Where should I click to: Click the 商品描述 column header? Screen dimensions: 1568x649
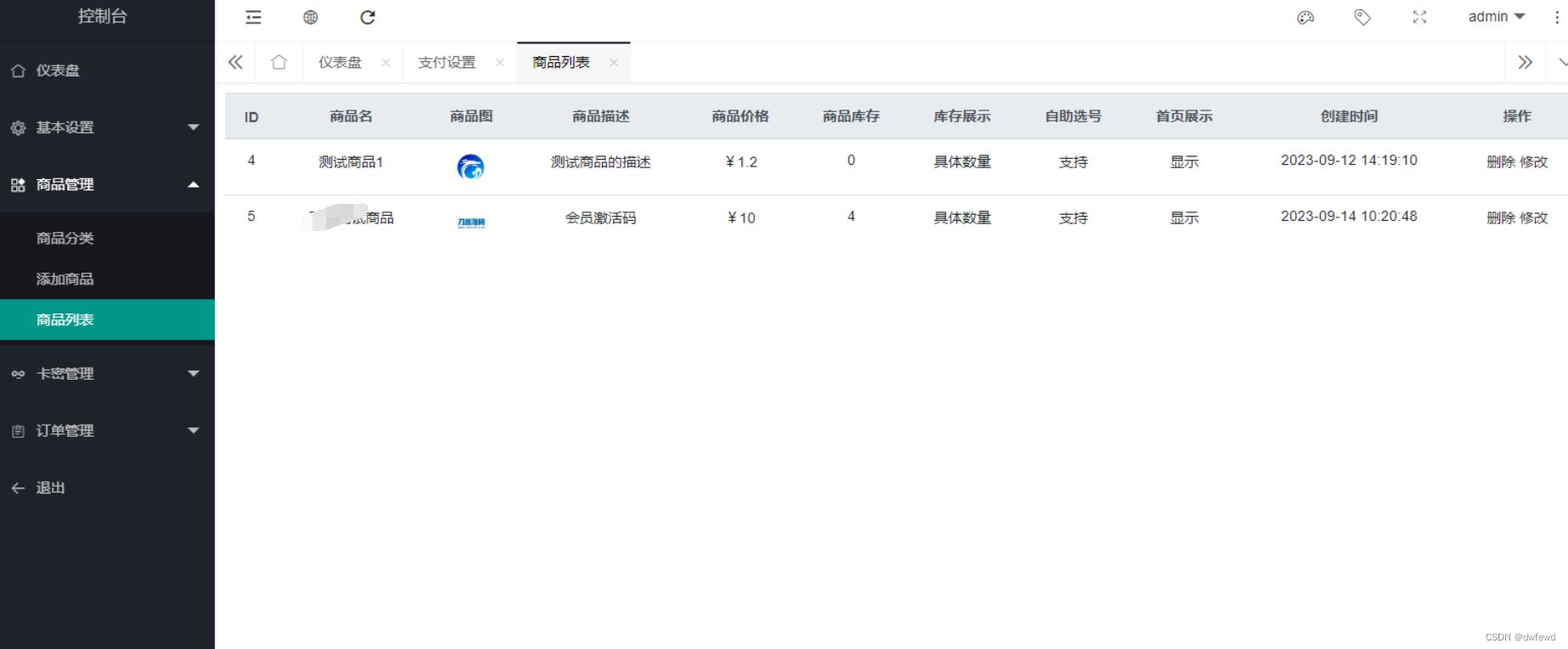pyautogui.click(x=600, y=116)
